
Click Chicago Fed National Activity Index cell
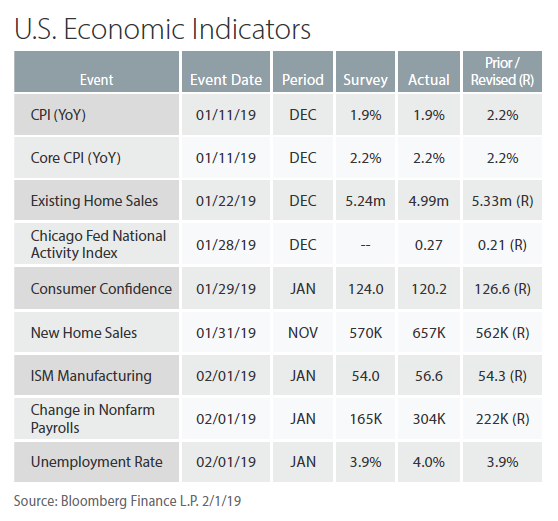(x=96, y=244)
